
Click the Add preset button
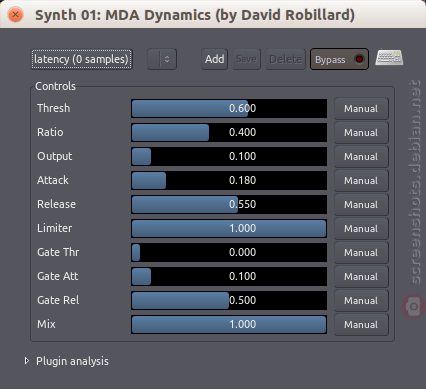click(x=215, y=59)
